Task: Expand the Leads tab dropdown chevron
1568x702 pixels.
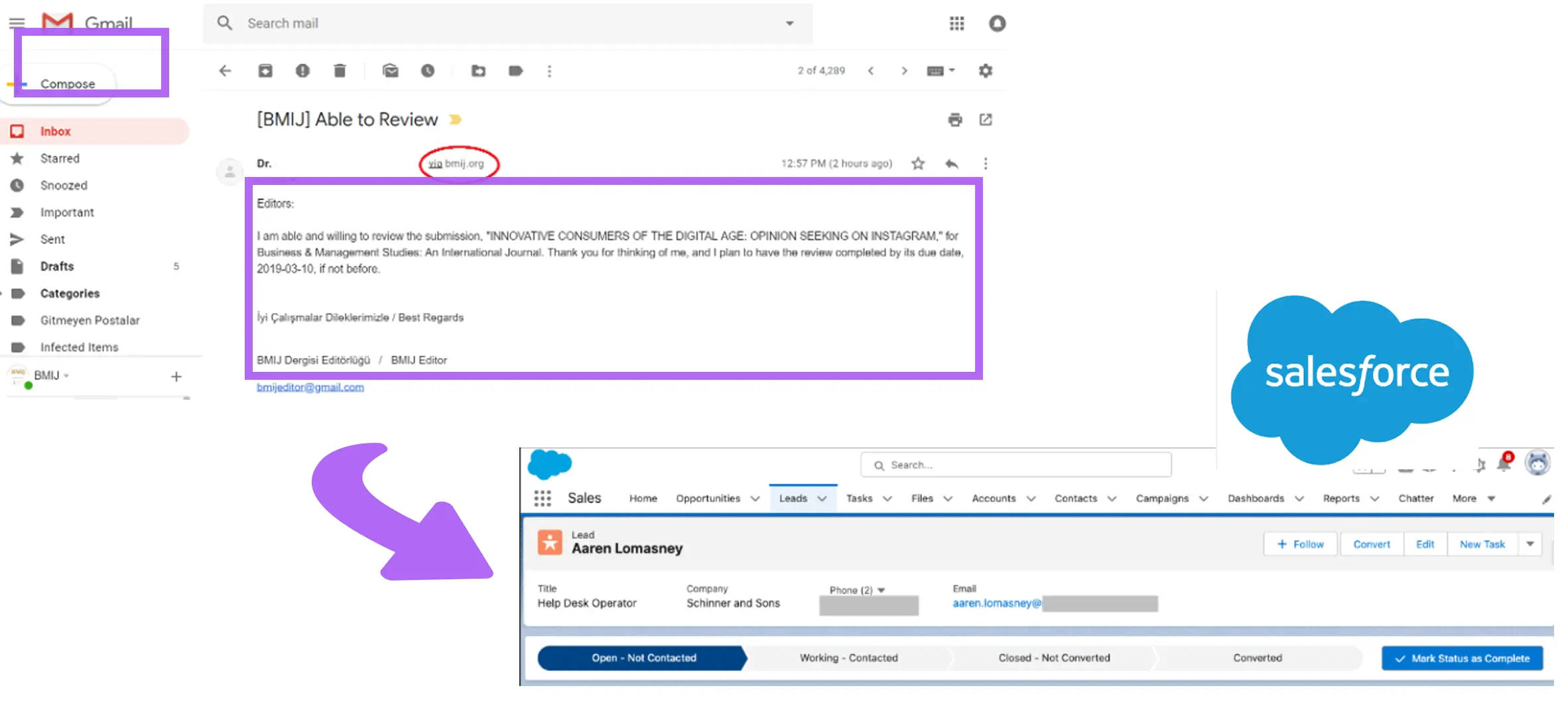Action: [x=822, y=499]
